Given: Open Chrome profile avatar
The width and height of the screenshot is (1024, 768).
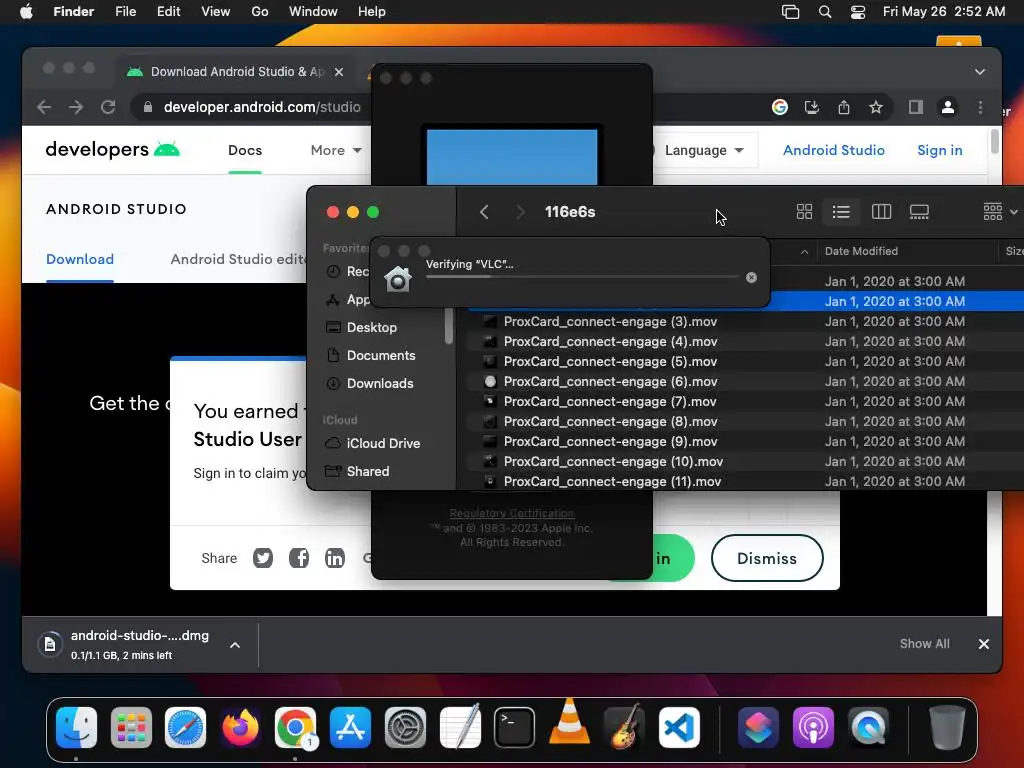Looking at the screenshot, I should [x=948, y=107].
